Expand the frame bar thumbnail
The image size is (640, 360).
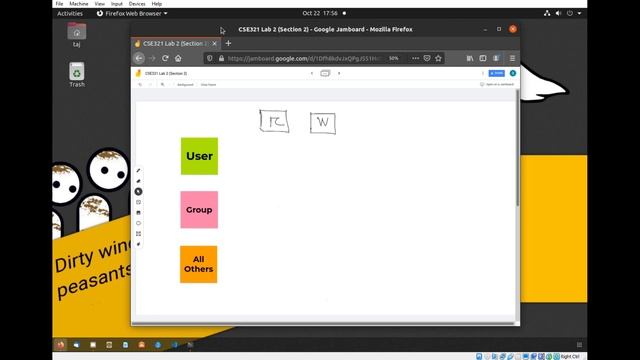click(325, 73)
